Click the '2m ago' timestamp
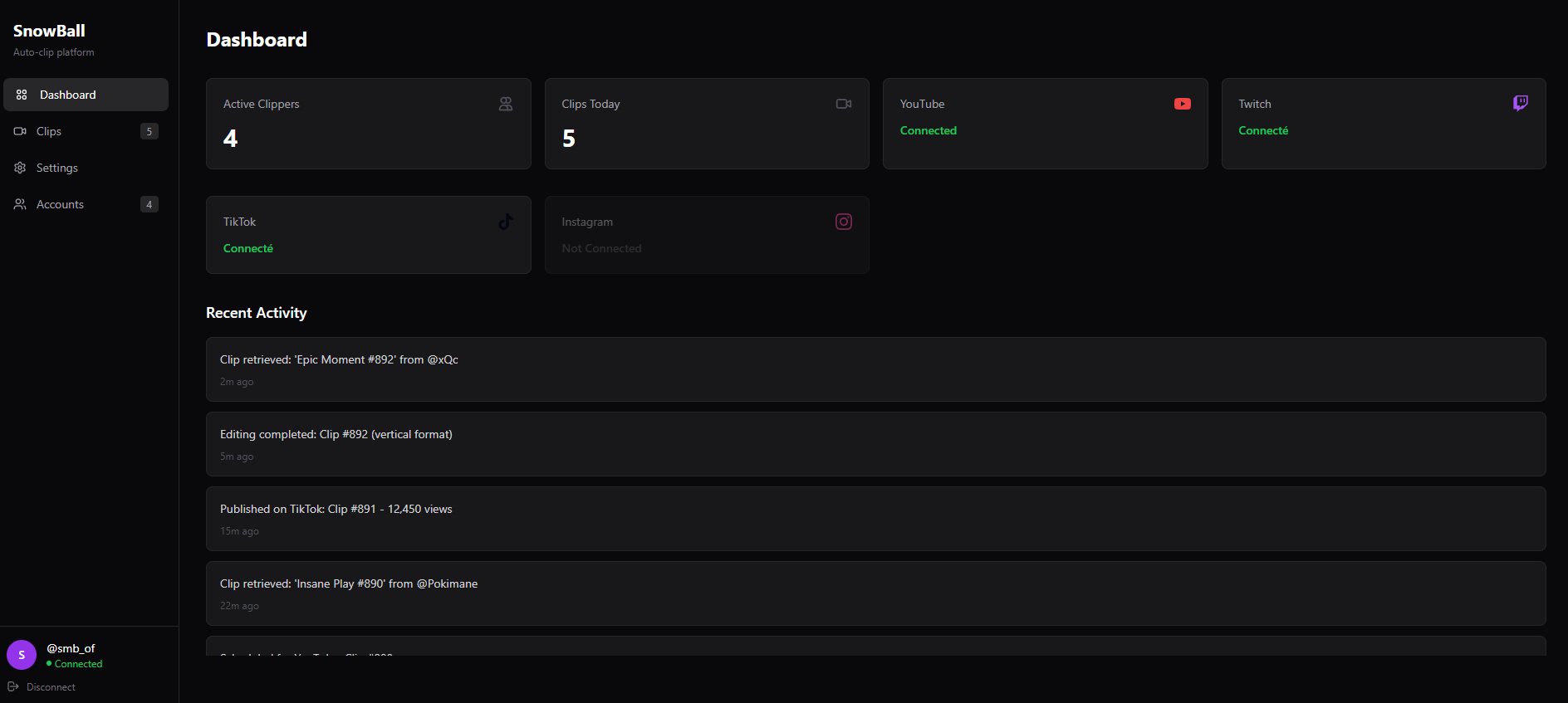Screen dimensions: 1568x703 (237, 382)
